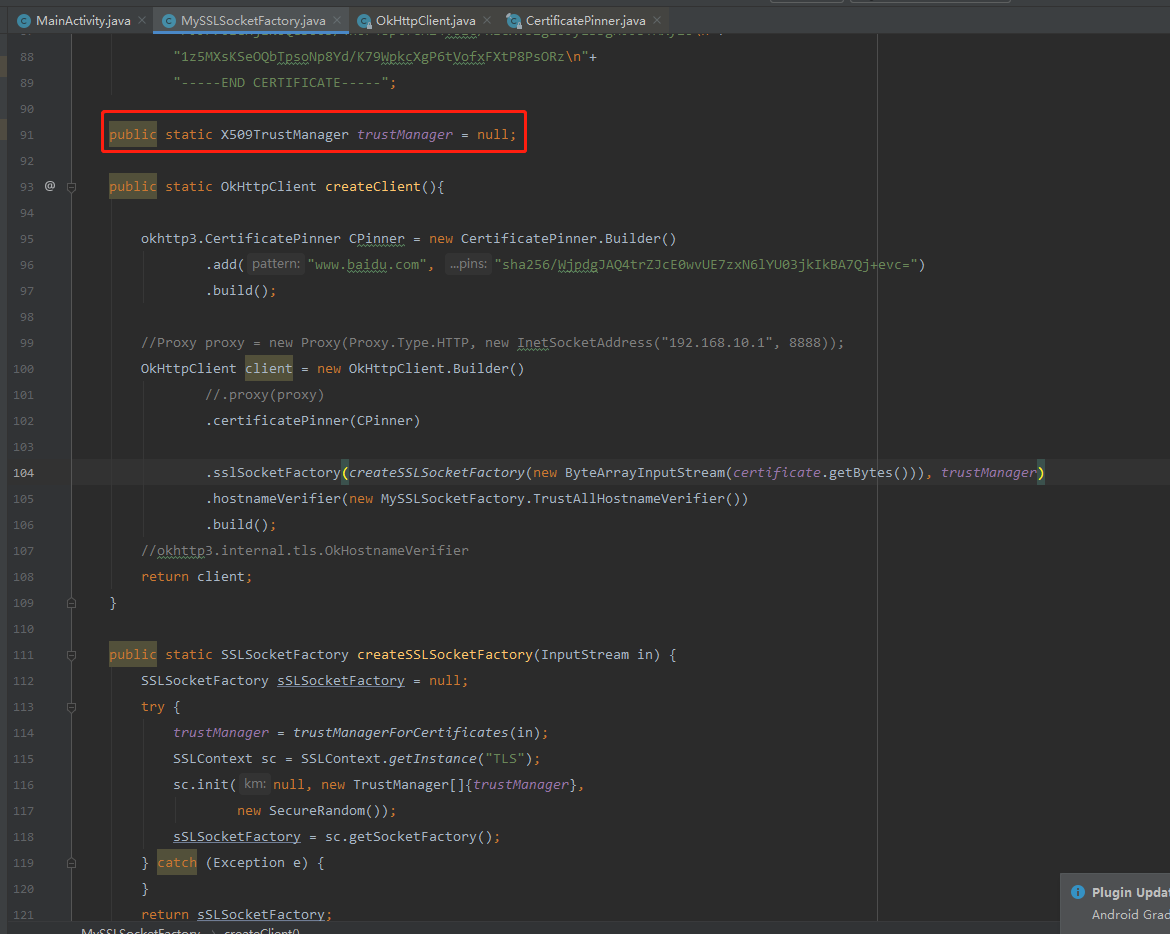Click the fold marker at line 119 catch

click(72, 863)
